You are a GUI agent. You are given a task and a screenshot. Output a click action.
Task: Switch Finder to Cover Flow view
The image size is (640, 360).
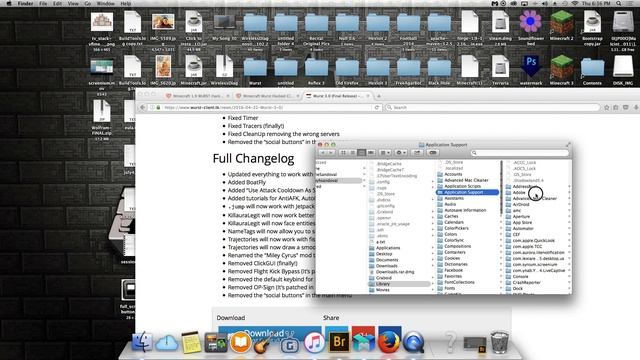(371, 153)
